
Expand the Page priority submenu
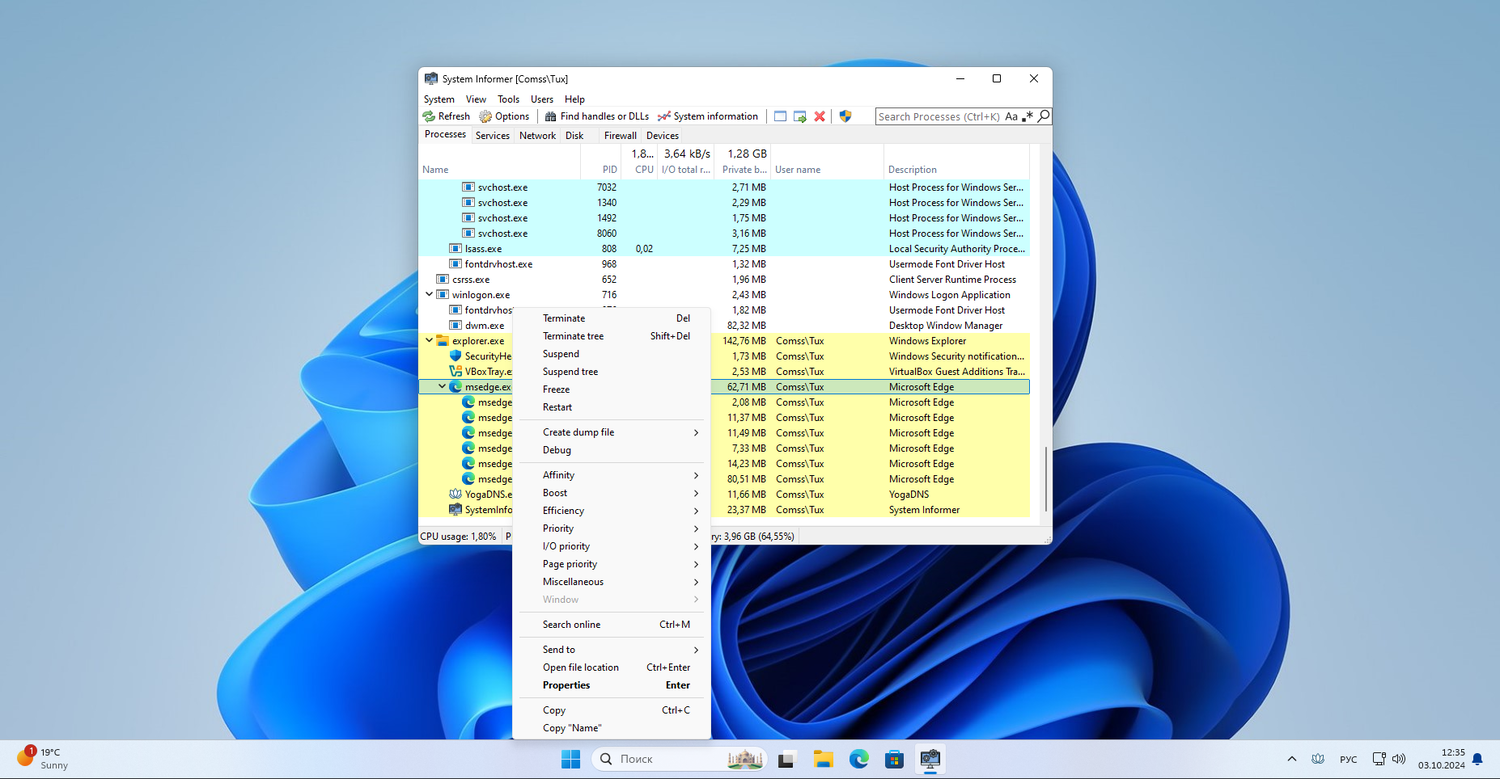point(611,564)
